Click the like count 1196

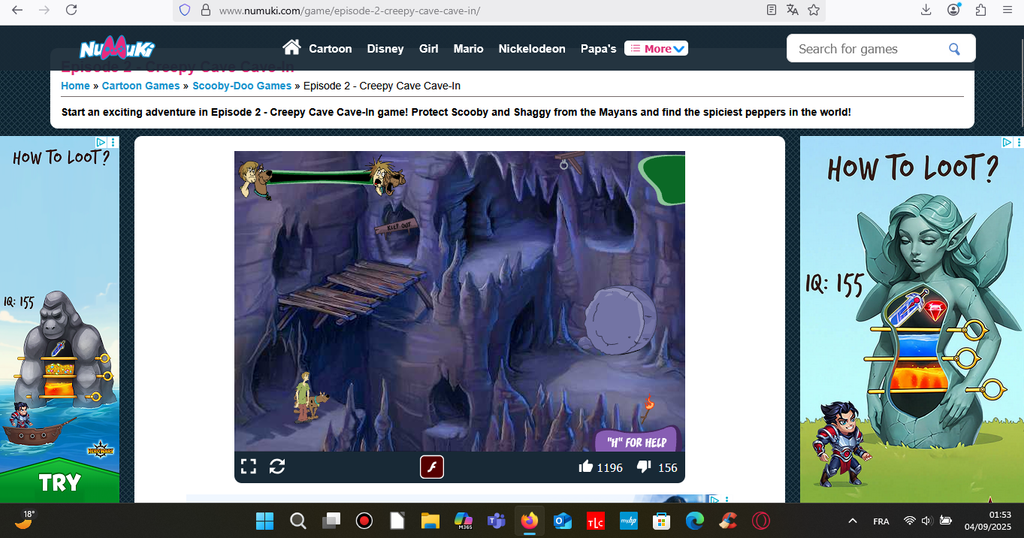609,467
